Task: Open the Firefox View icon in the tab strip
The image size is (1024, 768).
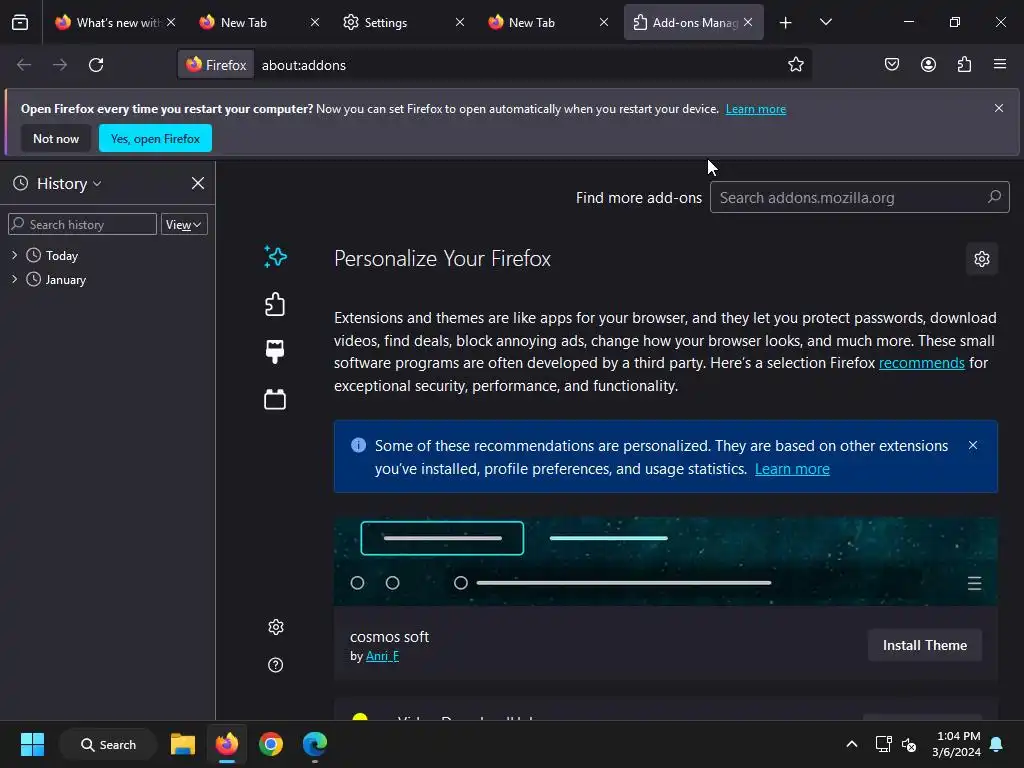Action: coord(20,22)
